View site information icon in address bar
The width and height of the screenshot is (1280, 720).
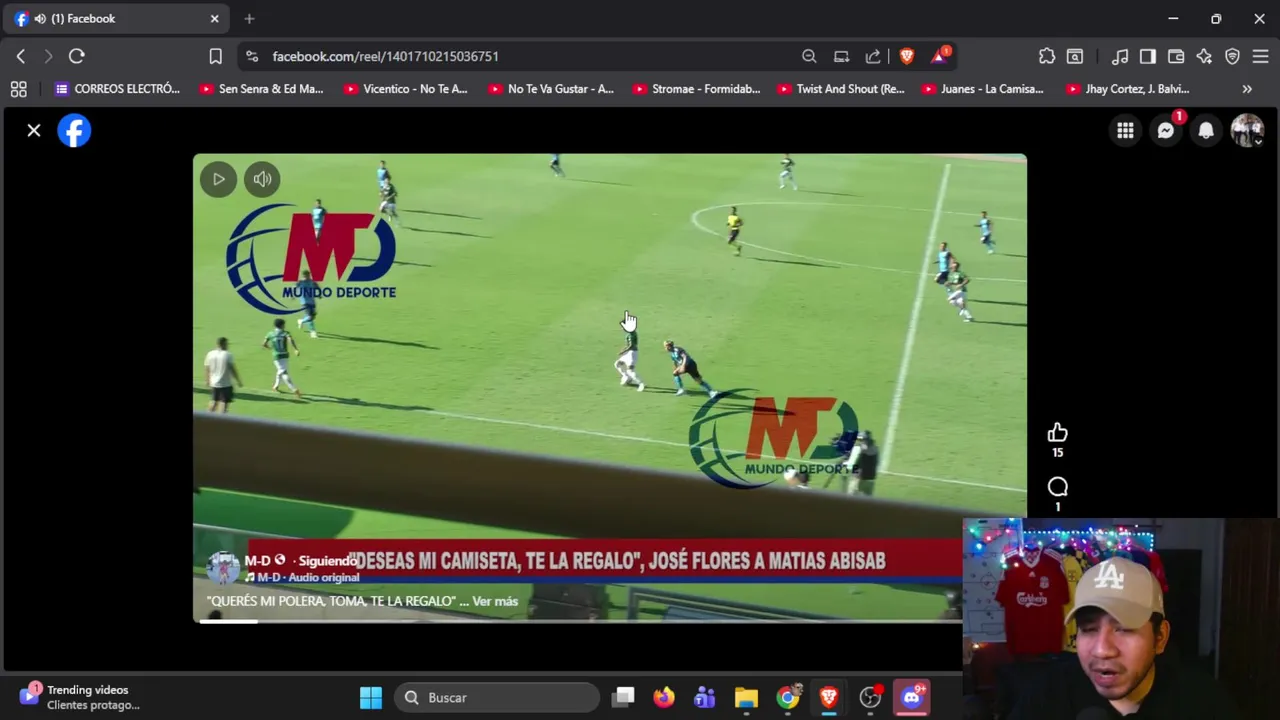click(x=252, y=56)
